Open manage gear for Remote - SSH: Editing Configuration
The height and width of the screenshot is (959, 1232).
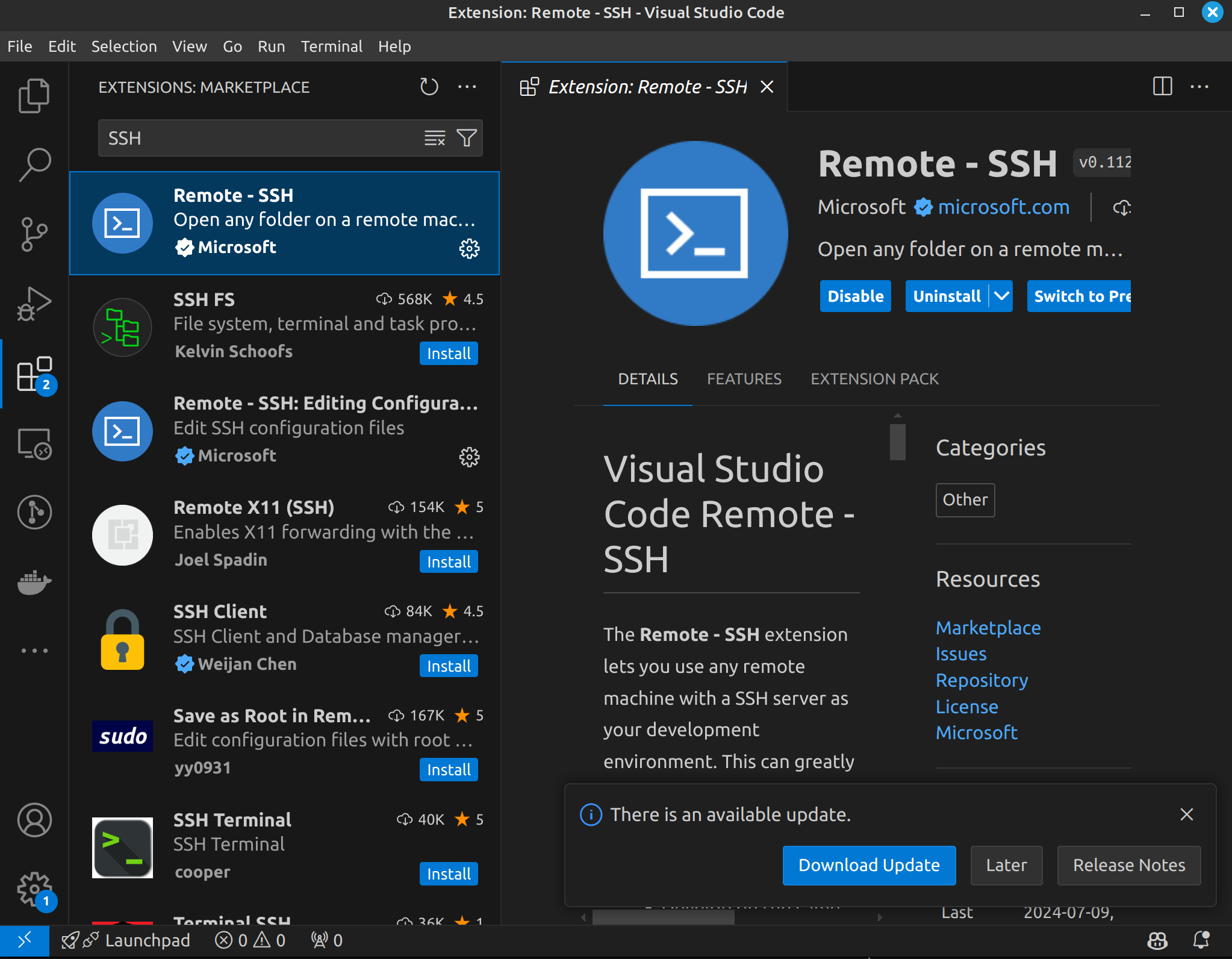point(469,457)
